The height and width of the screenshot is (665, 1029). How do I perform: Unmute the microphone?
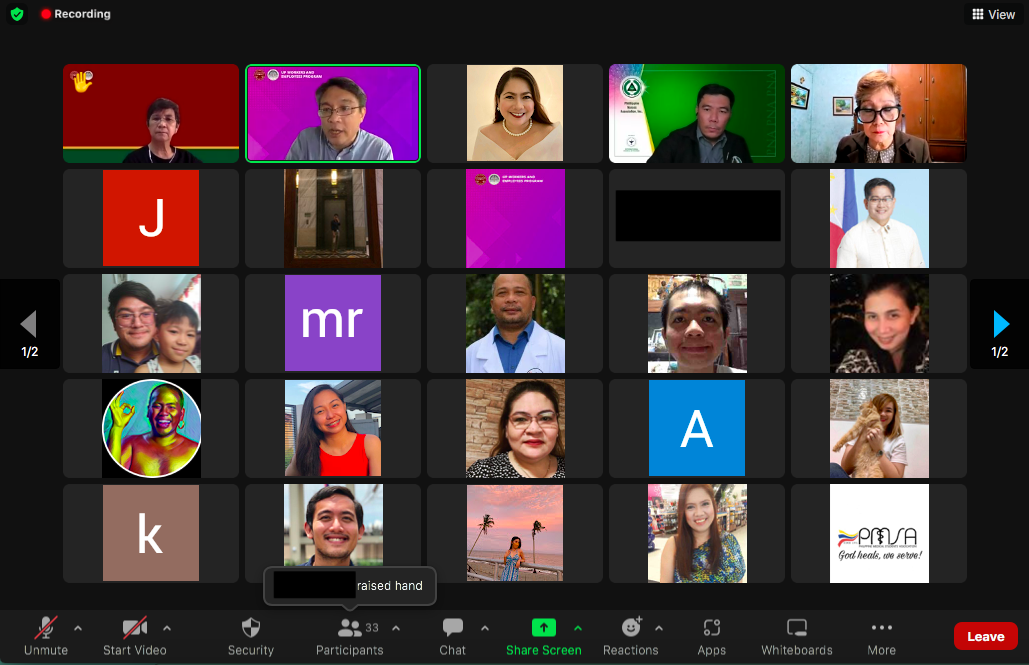46,636
